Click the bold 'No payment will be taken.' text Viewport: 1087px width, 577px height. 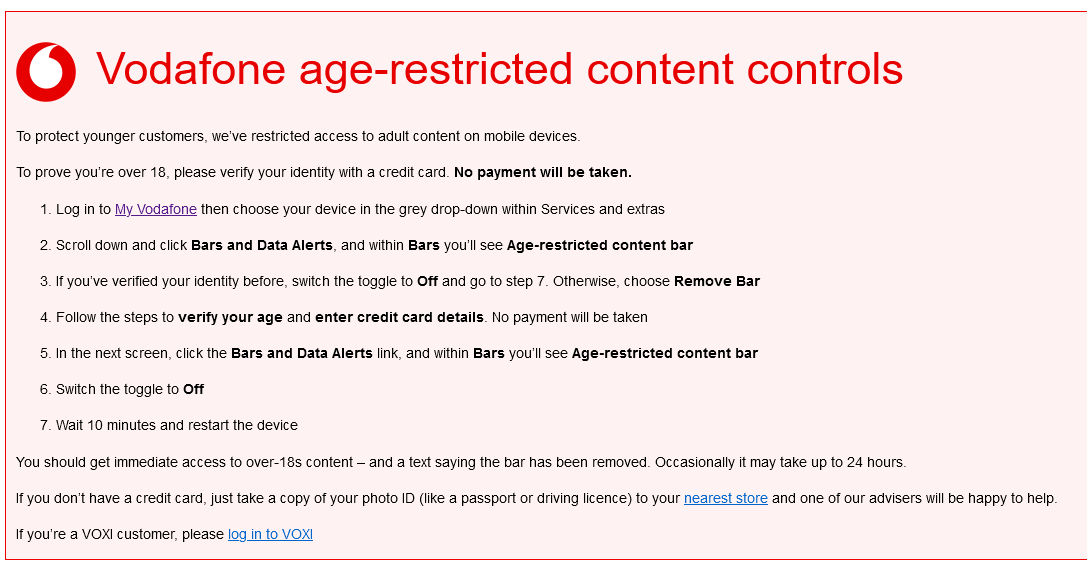tap(543, 173)
